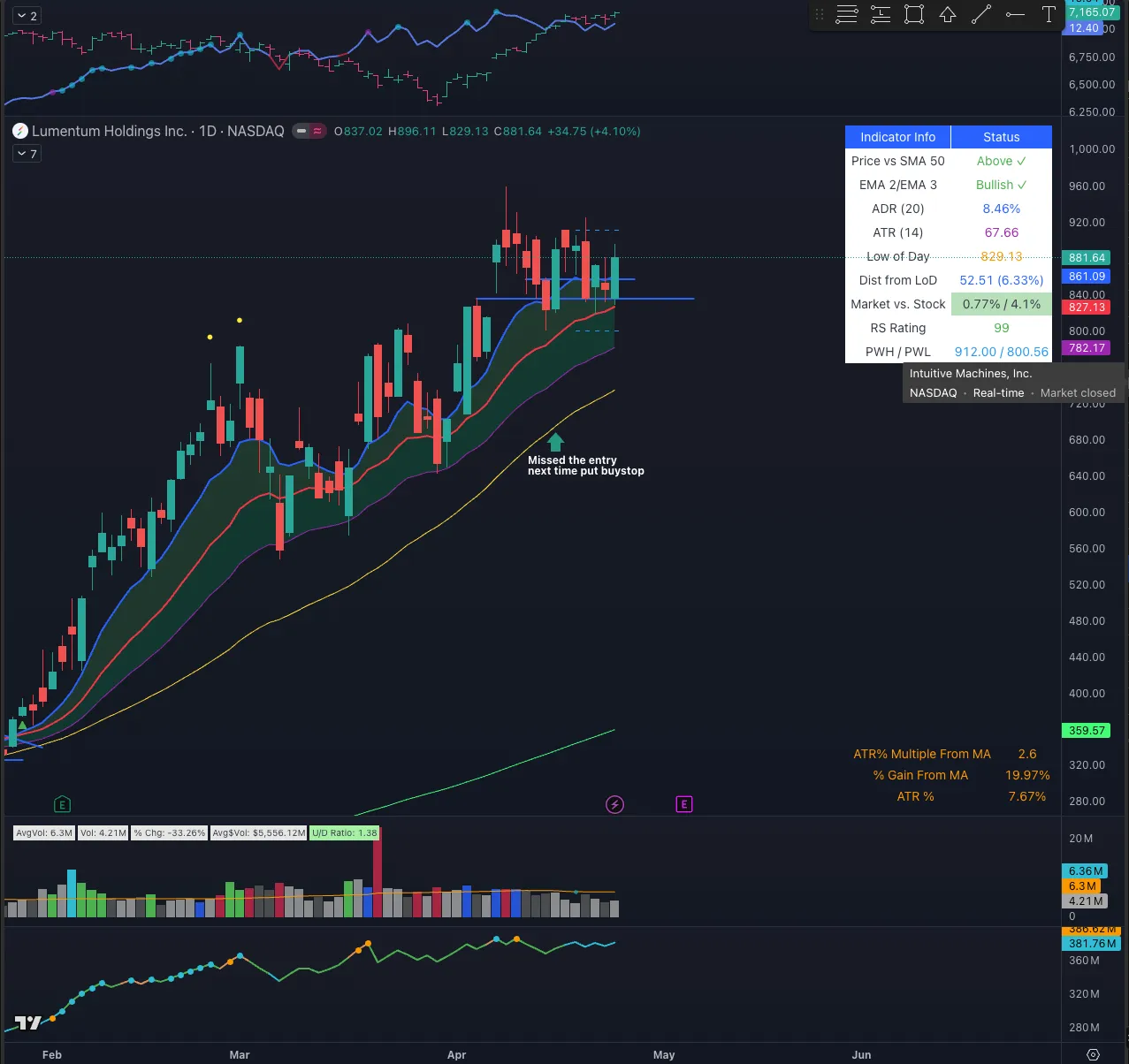The image size is (1129, 1064).
Task: Click the Lumentum Holdings Inc. symbol title
Action: [x=110, y=132]
